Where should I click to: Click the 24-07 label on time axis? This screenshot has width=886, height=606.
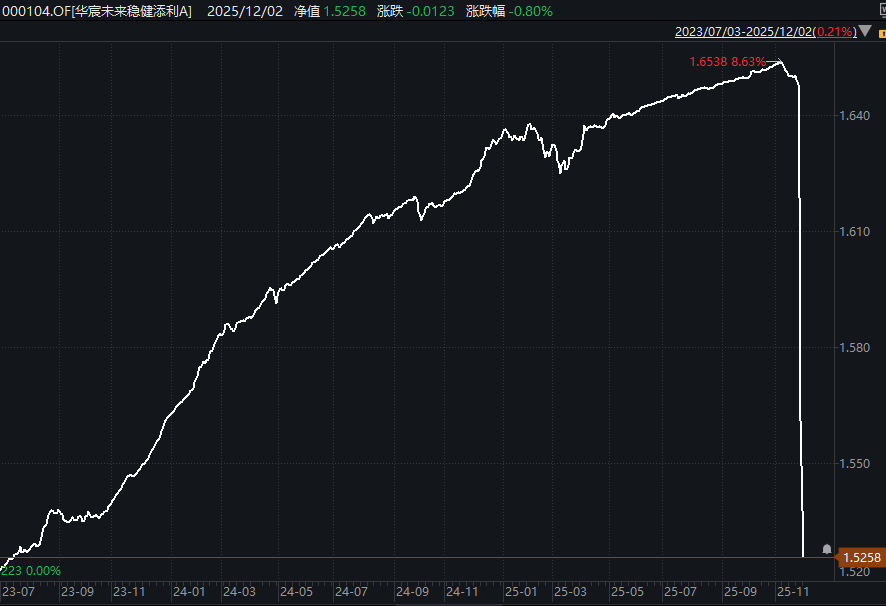(x=350, y=591)
